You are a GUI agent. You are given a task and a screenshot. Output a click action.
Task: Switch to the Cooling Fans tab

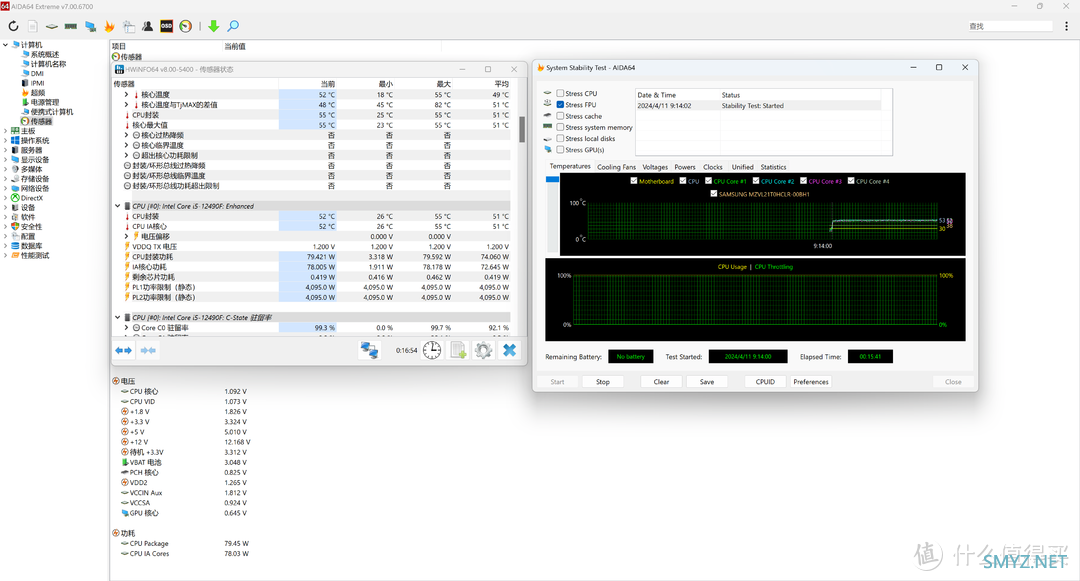[616, 167]
